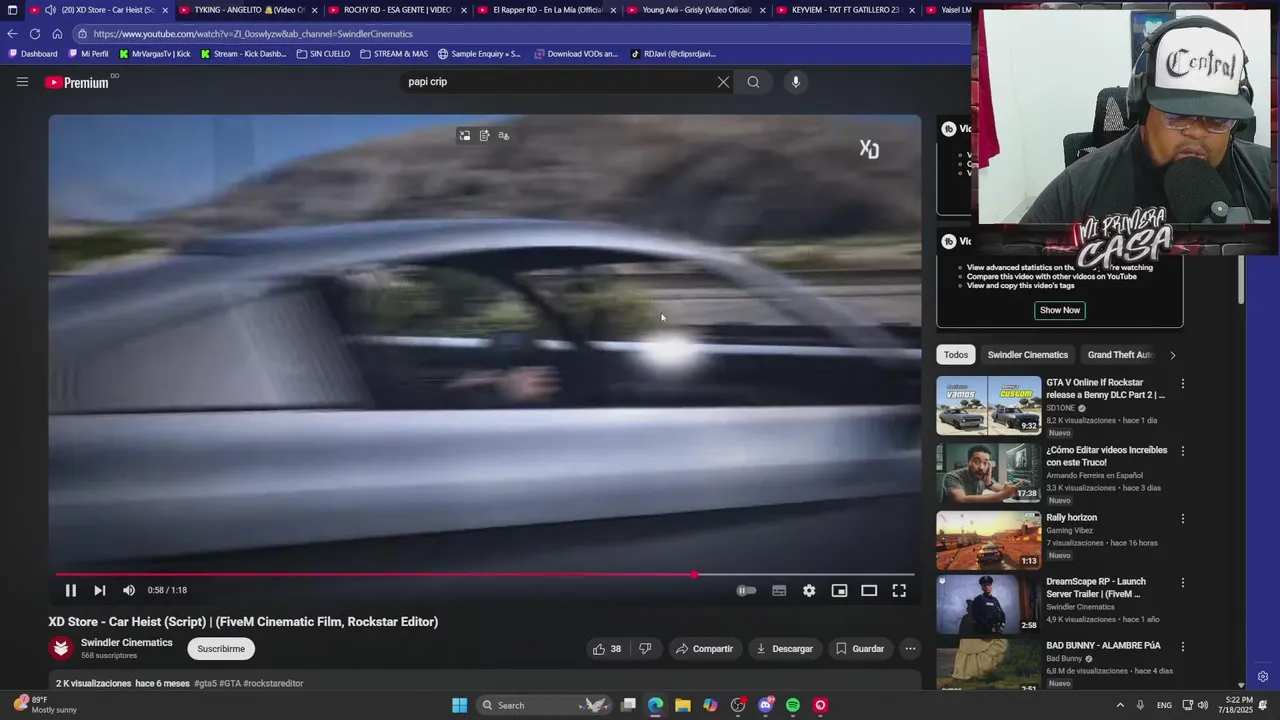The width and height of the screenshot is (1280, 720).
Task: Click the Show Now button in the side card
Action: [1059, 310]
